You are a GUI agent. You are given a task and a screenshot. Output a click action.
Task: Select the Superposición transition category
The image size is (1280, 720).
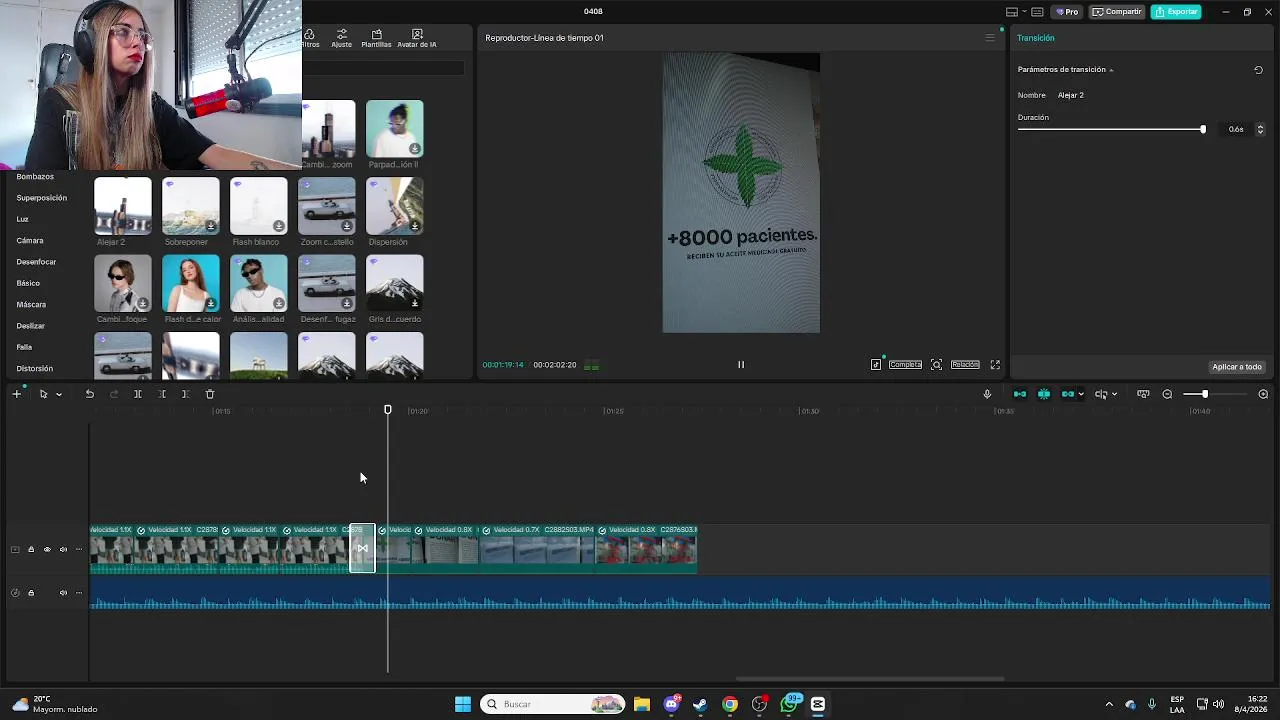[x=41, y=198]
